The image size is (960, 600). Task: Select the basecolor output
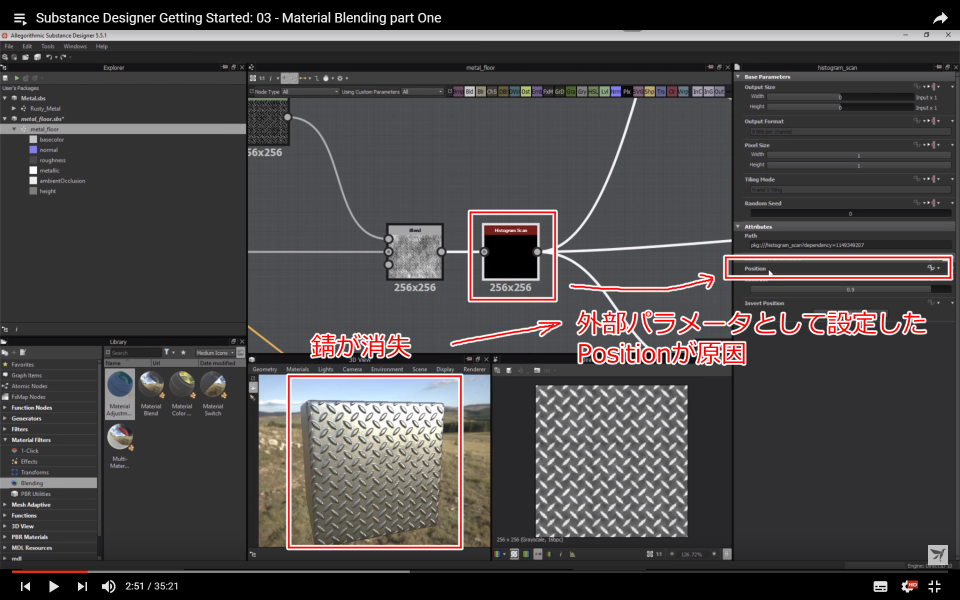pyautogui.click(x=51, y=140)
